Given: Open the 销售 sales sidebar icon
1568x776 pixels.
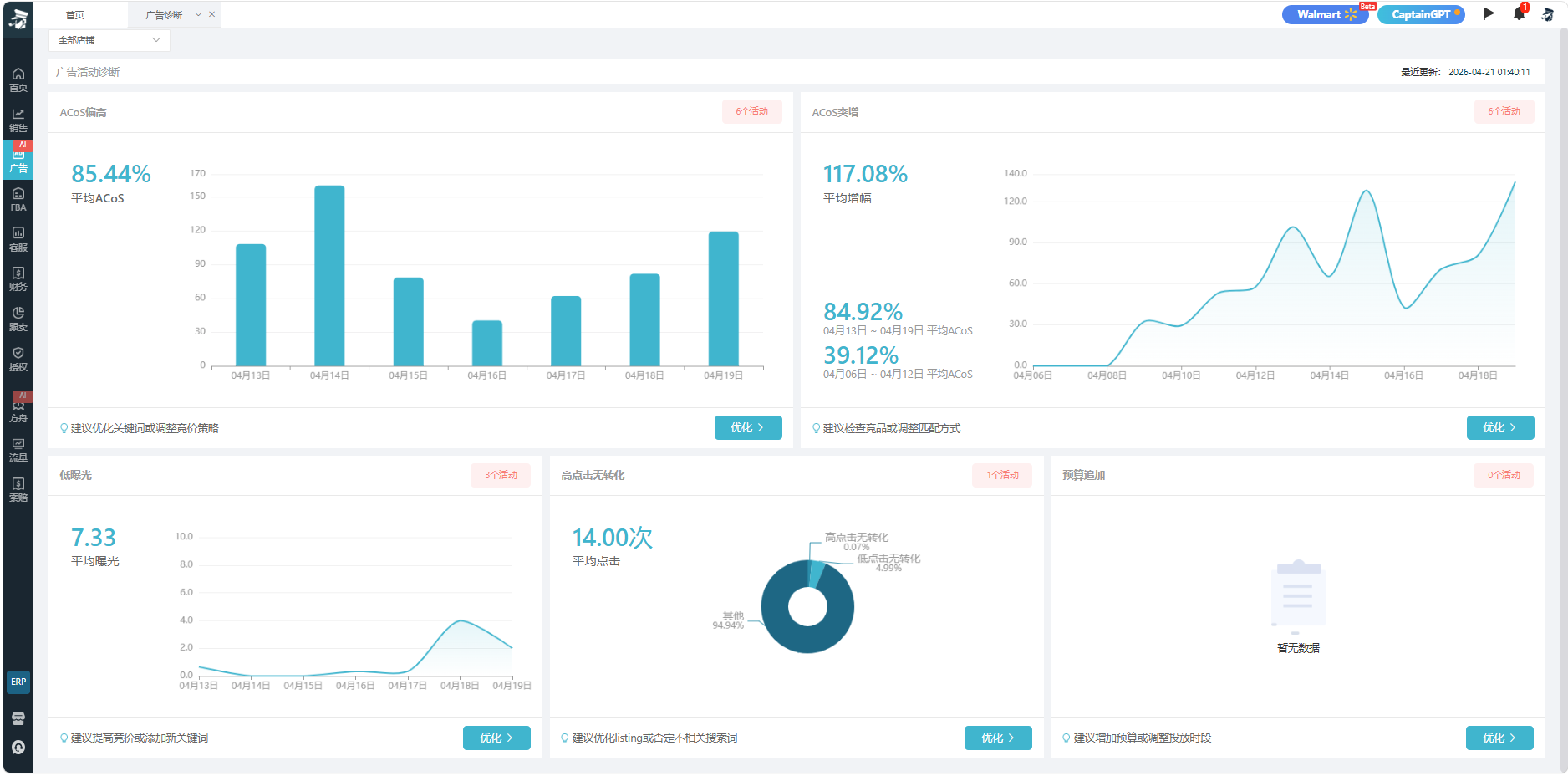Looking at the screenshot, I should point(18,120).
